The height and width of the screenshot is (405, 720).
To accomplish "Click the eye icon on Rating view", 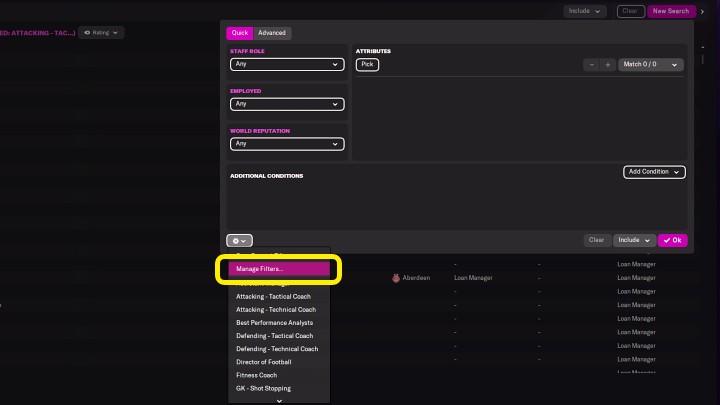I will [x=88, y=33].
